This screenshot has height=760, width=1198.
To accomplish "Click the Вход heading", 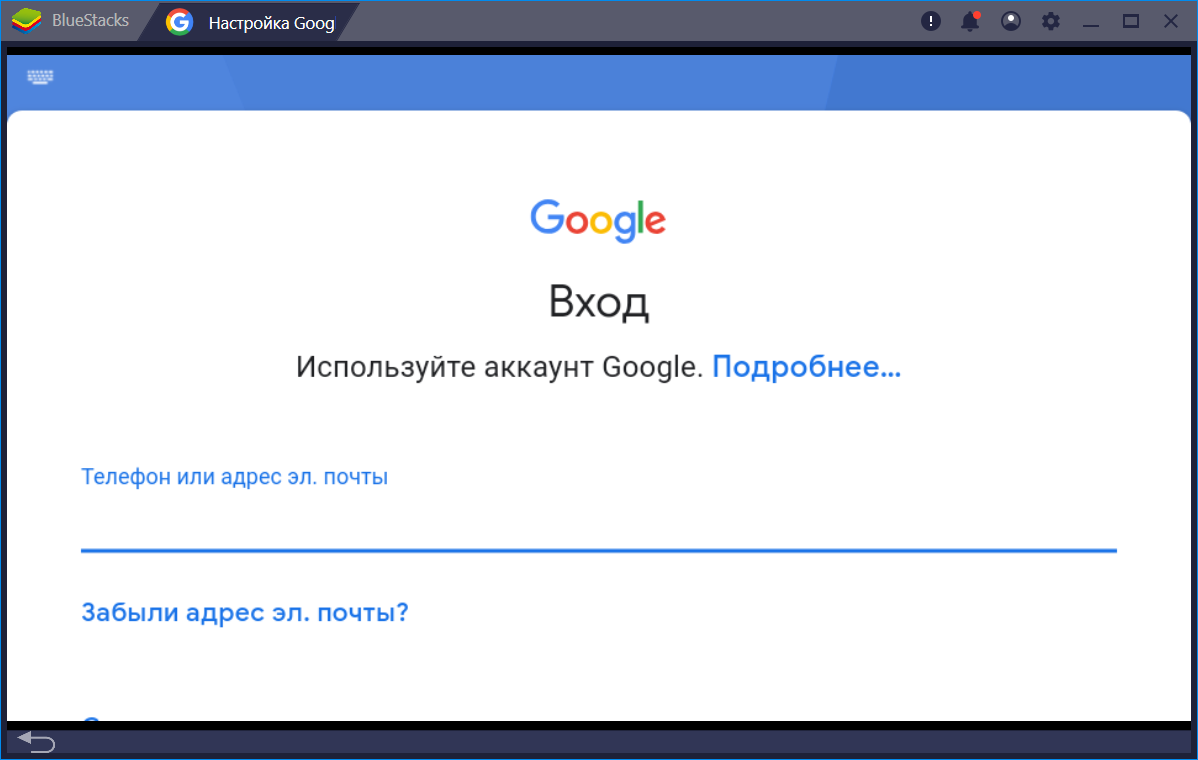I will click(x=598, y=302).
